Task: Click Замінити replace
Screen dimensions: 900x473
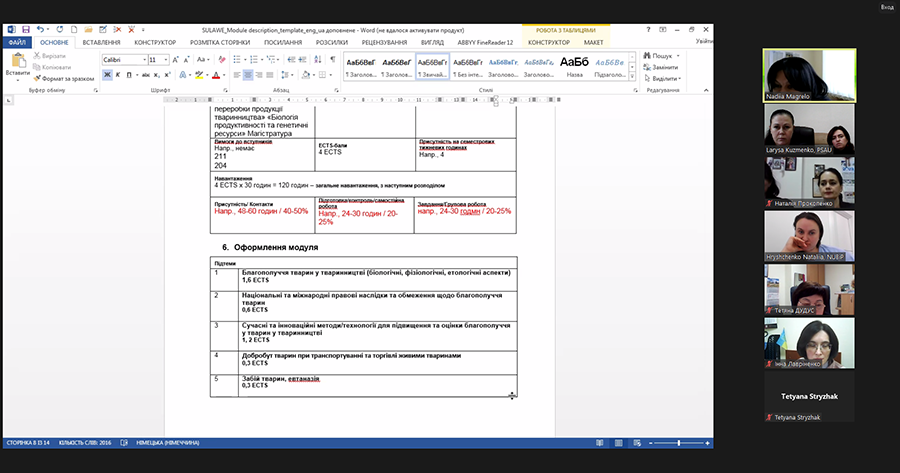Action: 661,67
